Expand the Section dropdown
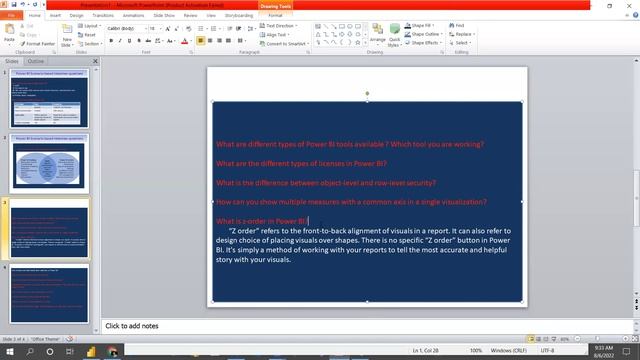The image size is (640, 360). (x=90, y=44)
